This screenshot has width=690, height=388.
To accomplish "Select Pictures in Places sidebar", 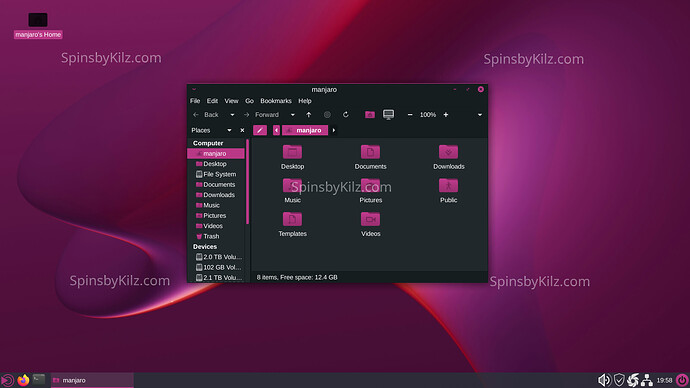I will 216,216.
